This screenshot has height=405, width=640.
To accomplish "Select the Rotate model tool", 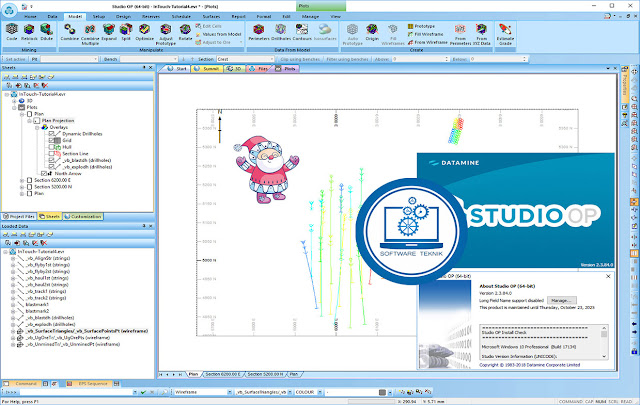I will [x=185, y=32].
